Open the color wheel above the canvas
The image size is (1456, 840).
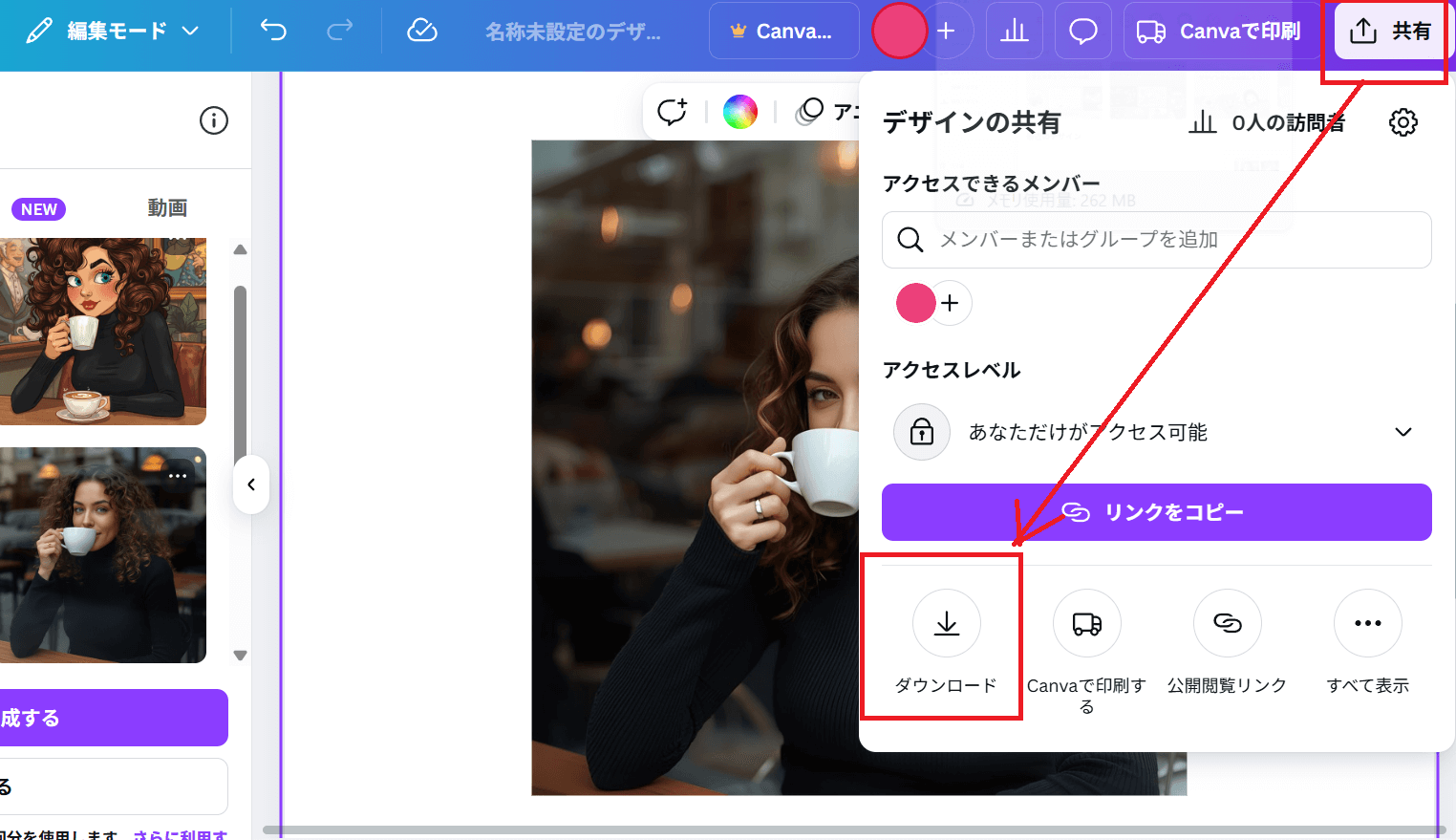(x=741, y=111)
